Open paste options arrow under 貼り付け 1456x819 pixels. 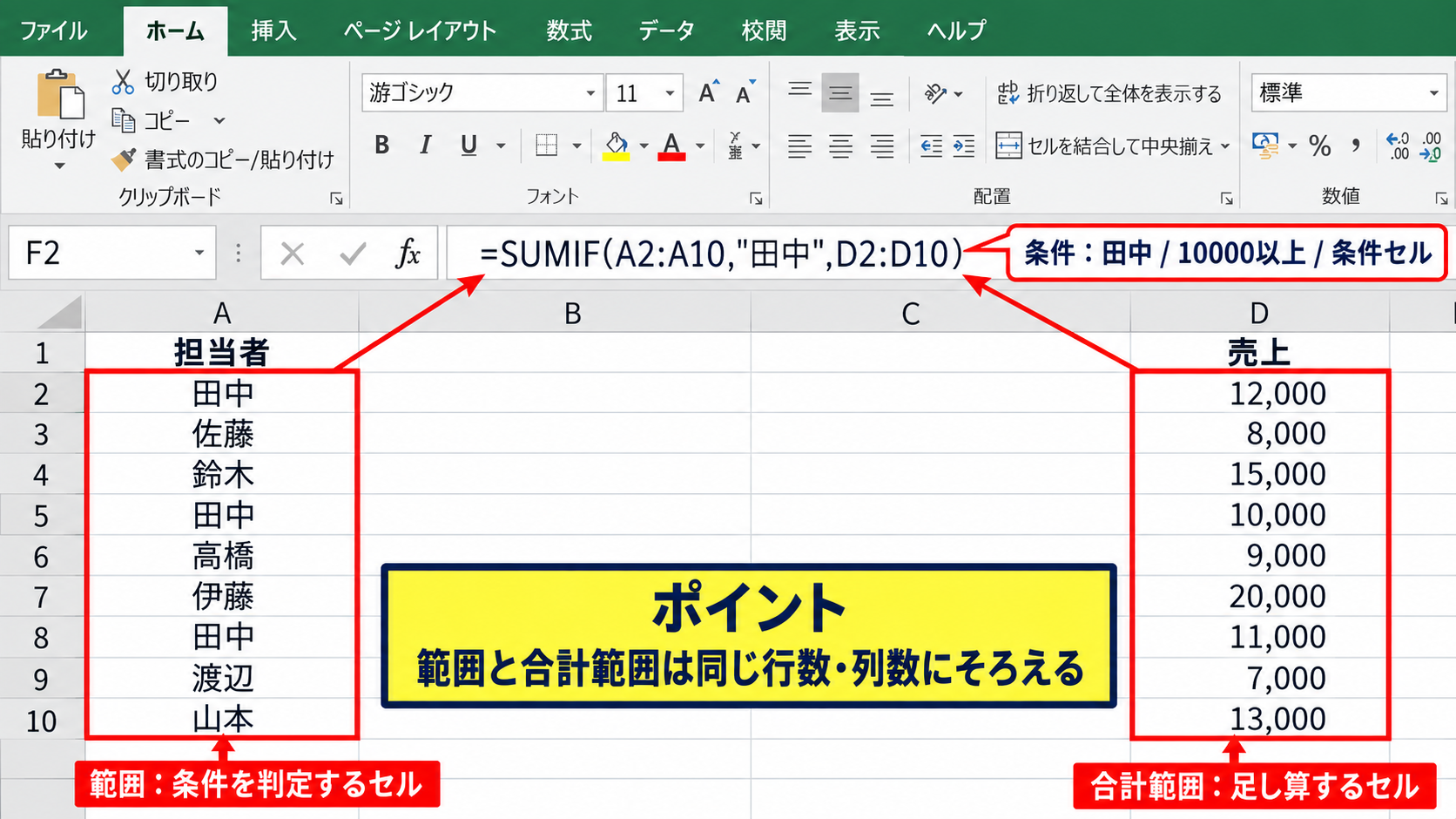[59, 166]
